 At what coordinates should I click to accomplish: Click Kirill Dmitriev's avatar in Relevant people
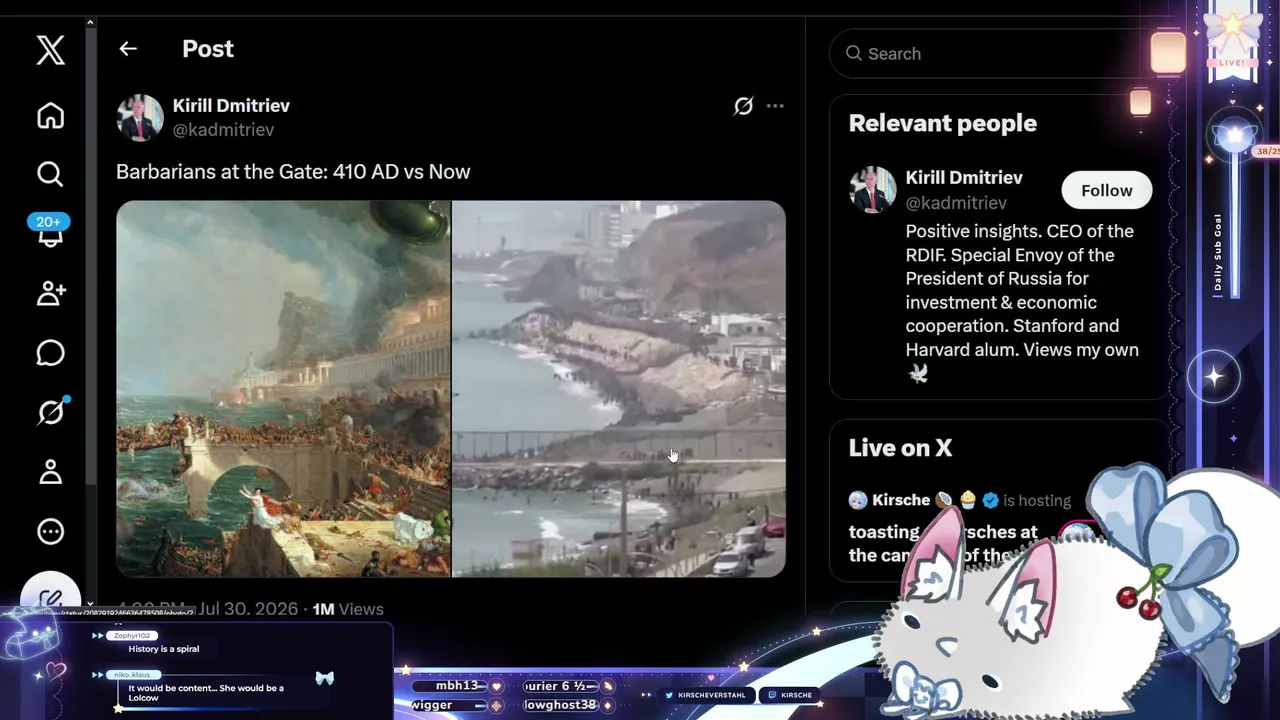click(872, 189)
